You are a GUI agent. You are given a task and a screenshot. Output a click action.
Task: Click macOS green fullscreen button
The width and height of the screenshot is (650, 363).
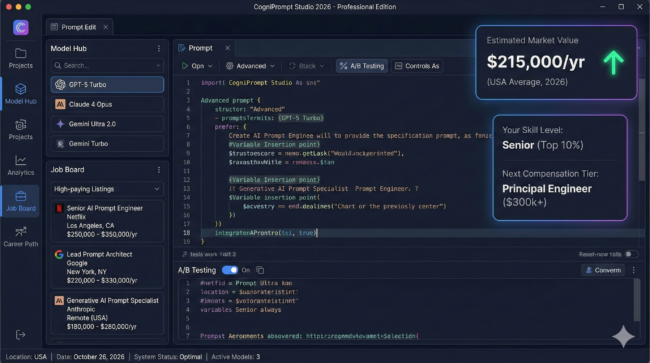28,7
